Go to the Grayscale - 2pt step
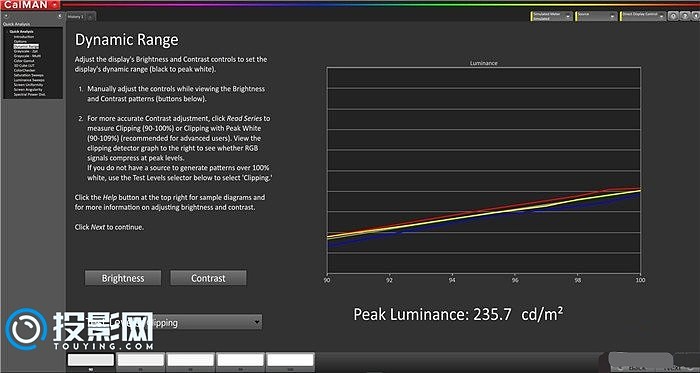Viewport: 700px width, 373px height. click(25, 51)
